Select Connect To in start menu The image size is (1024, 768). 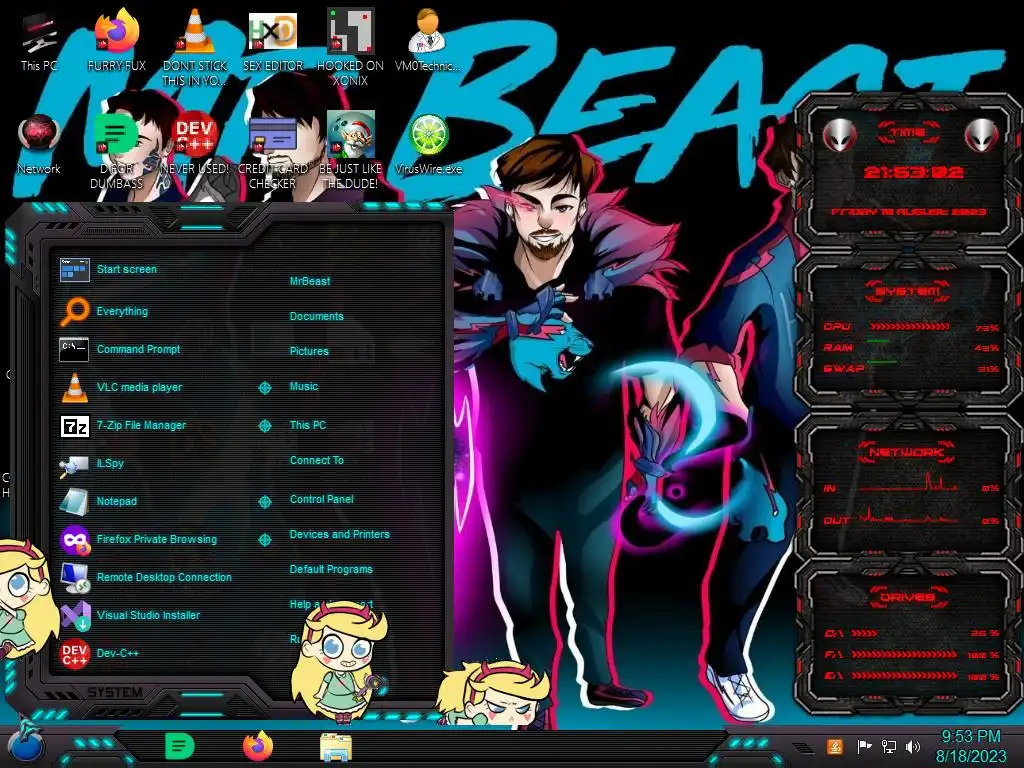pos(316,460)
